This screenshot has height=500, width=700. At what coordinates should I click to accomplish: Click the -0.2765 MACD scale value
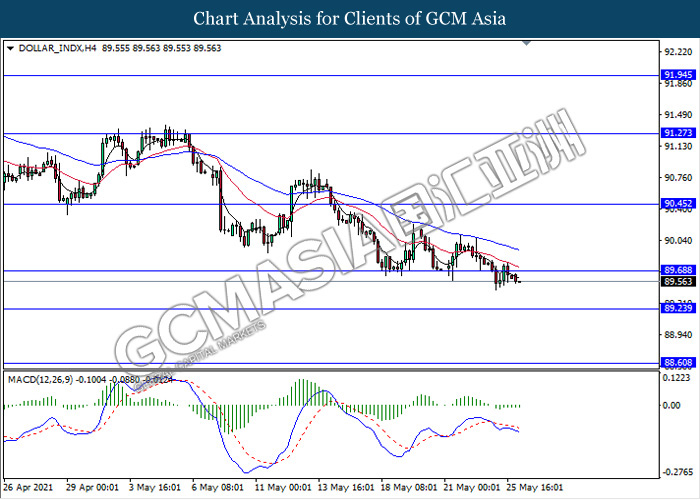(x=676, y=471)
